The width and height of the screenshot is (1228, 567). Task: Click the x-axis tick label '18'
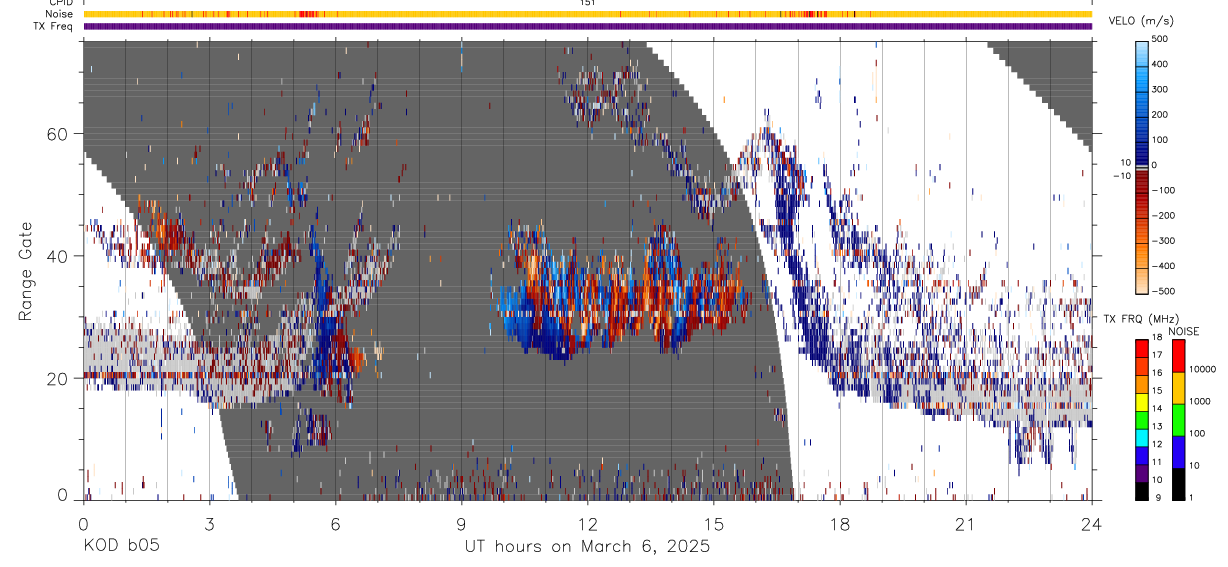pyautogui.click(x=839, y=525)
